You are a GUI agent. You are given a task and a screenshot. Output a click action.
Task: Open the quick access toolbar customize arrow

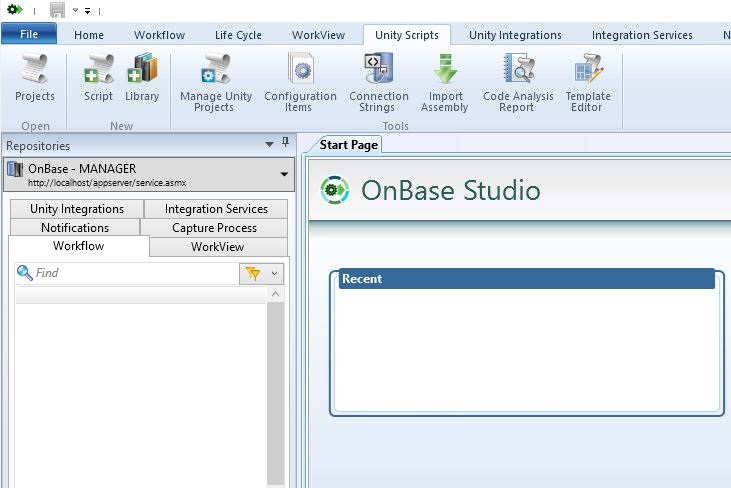(x=87, y=10)
